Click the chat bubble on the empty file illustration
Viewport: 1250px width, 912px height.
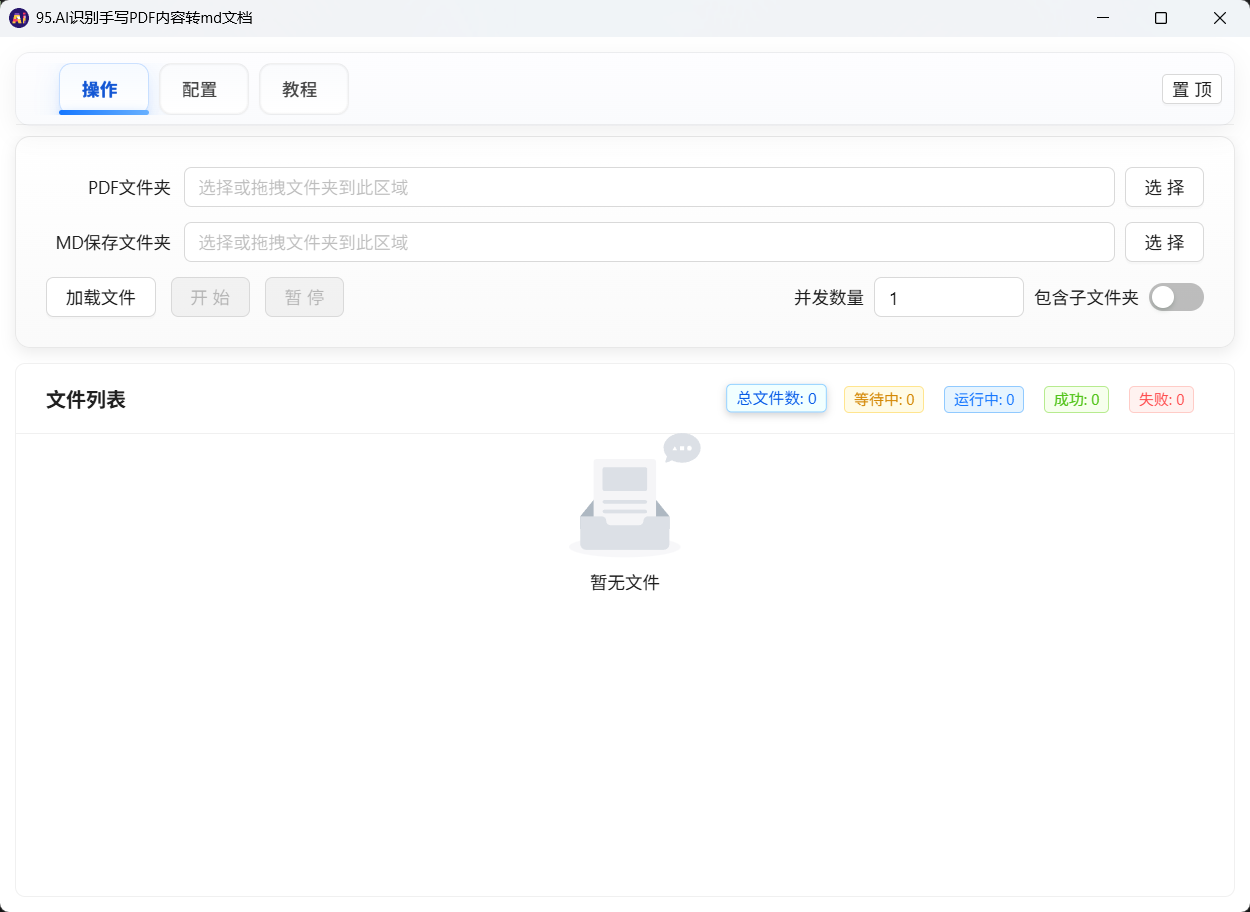click(x=681, y=448)
